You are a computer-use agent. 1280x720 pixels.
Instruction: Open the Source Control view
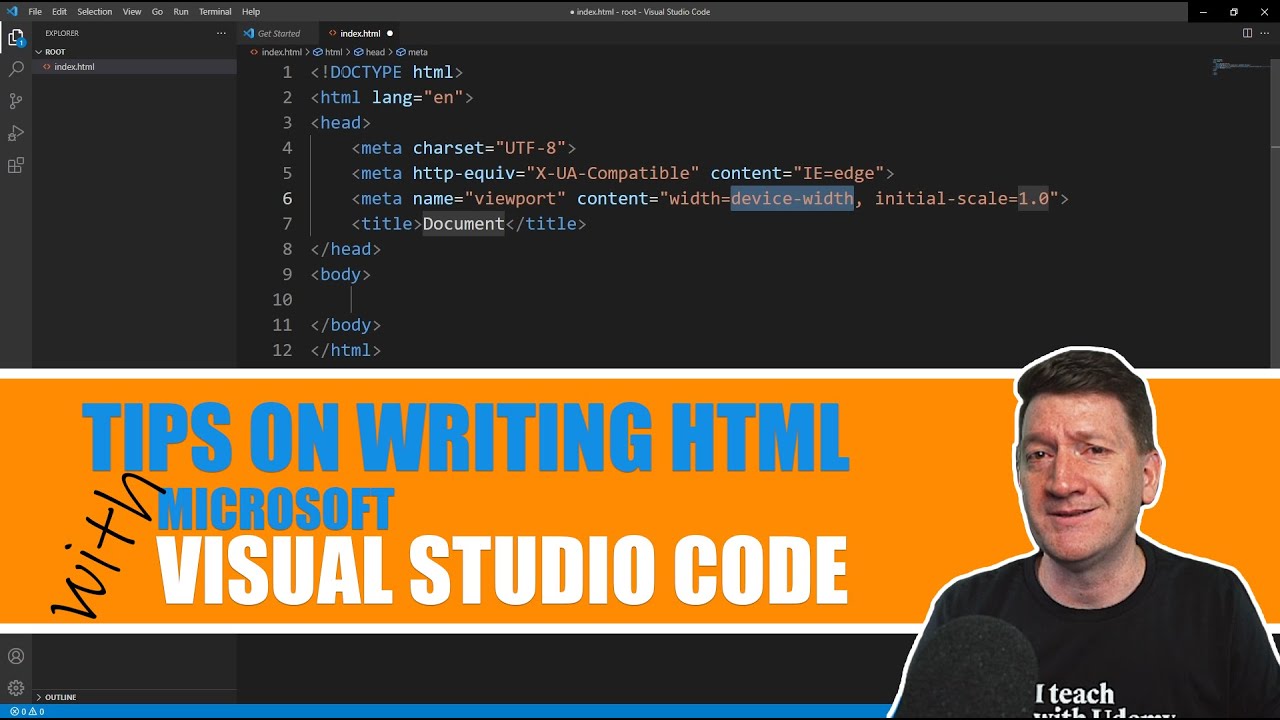[x=16, y=101]
